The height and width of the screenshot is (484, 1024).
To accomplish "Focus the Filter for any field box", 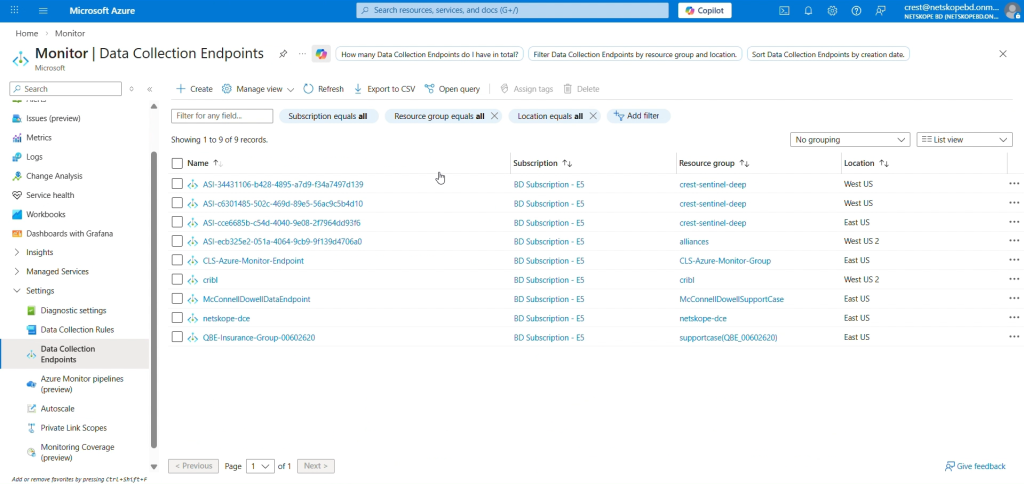I will tap(222, 116).
